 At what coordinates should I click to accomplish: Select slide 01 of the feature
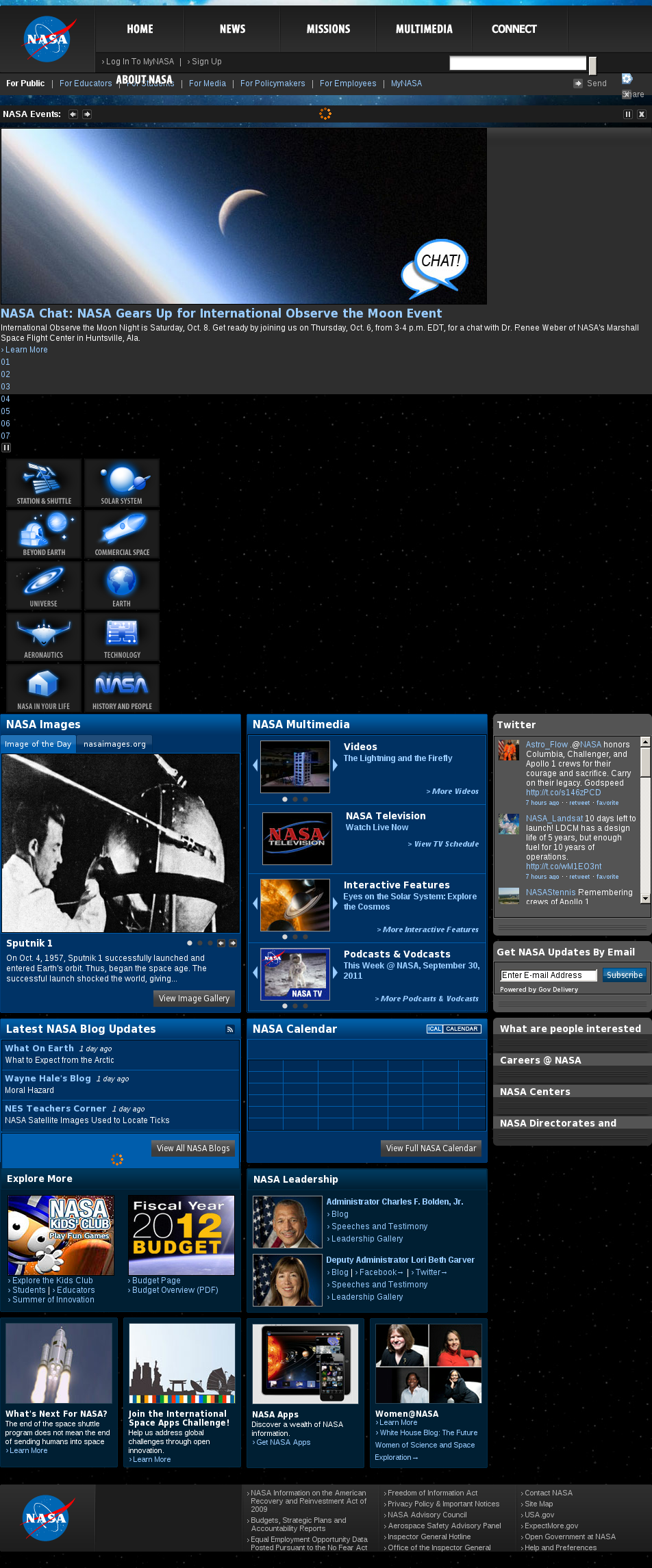tap(5, 362)
